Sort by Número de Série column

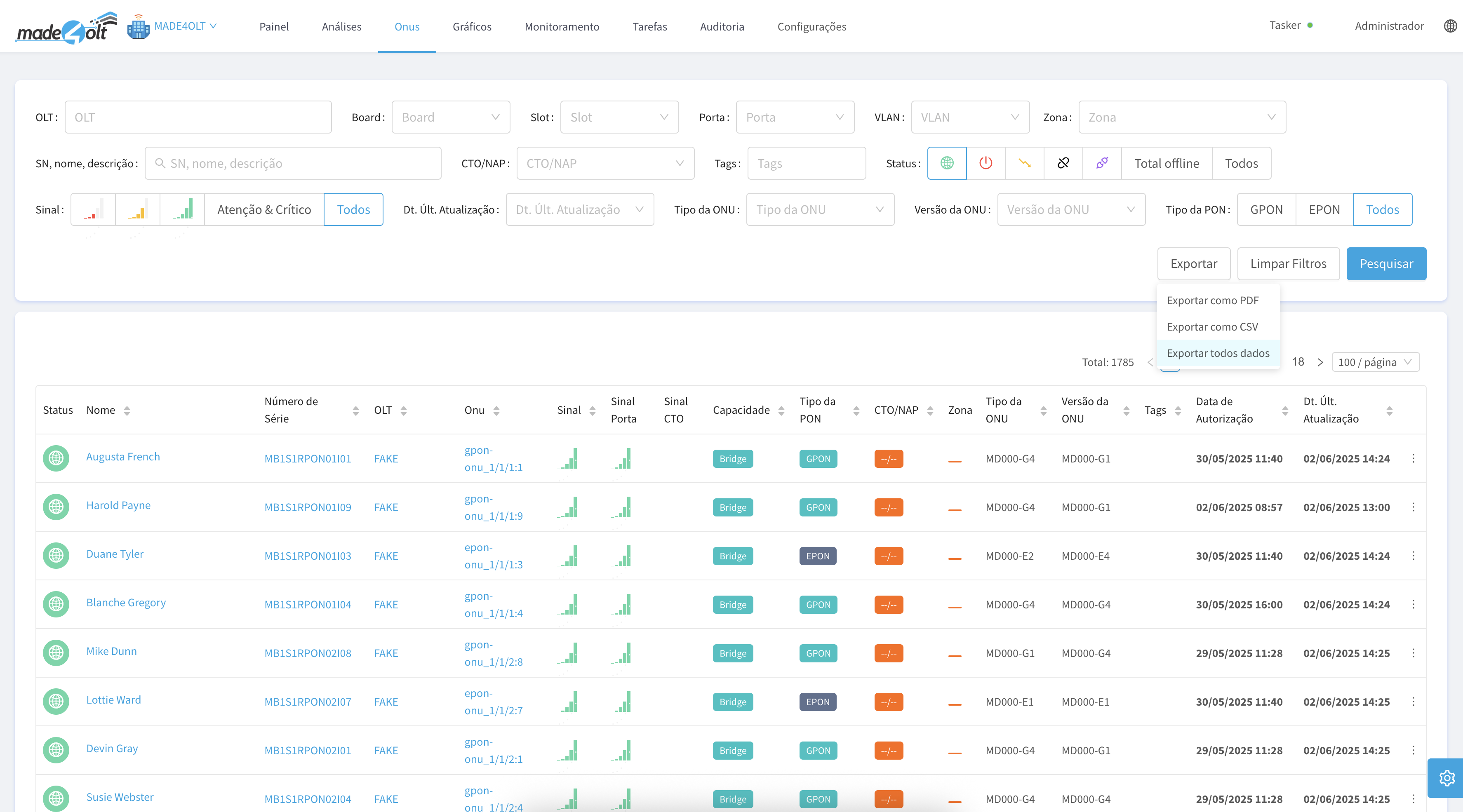click(x=355, y=411)
